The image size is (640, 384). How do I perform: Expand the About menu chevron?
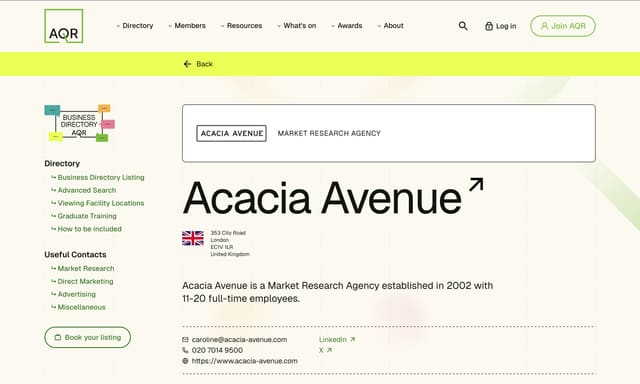pos(379,26)
